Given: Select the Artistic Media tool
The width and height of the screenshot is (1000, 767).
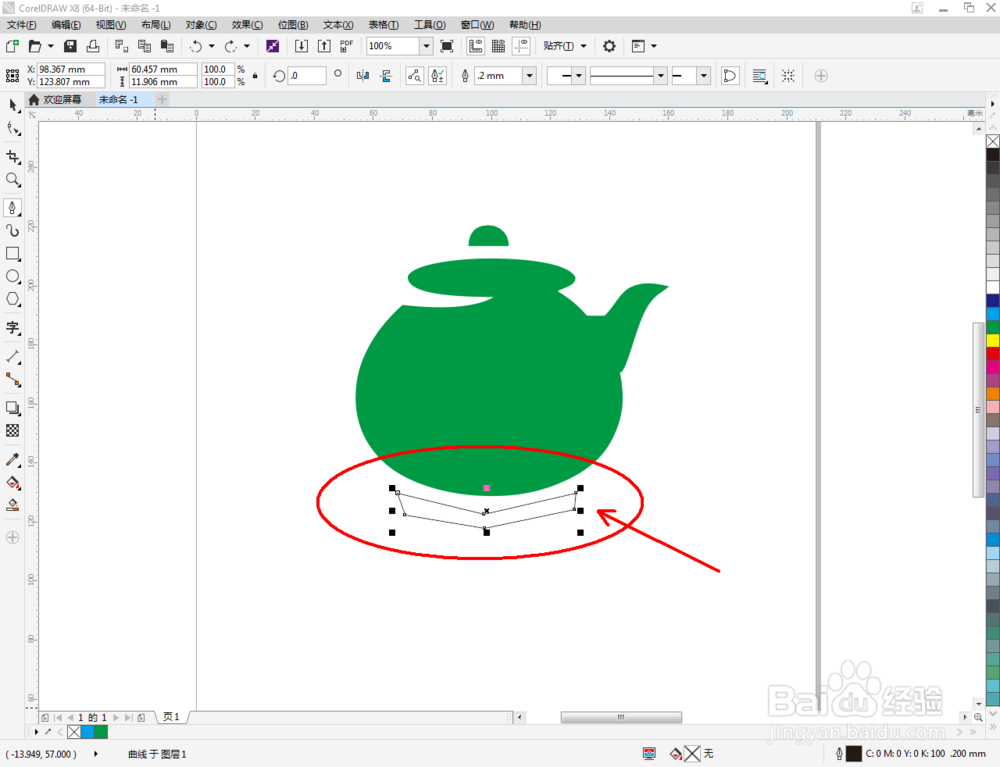Looking at the screenshot, I should pyautogui.click(x=13, y=231).
